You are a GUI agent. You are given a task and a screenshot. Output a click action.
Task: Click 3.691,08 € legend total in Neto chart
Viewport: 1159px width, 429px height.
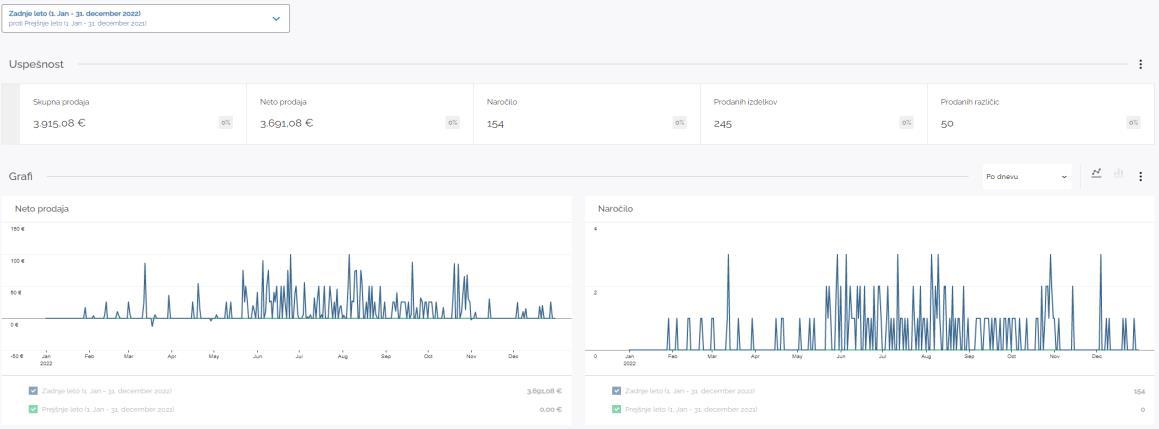point(543,391)
